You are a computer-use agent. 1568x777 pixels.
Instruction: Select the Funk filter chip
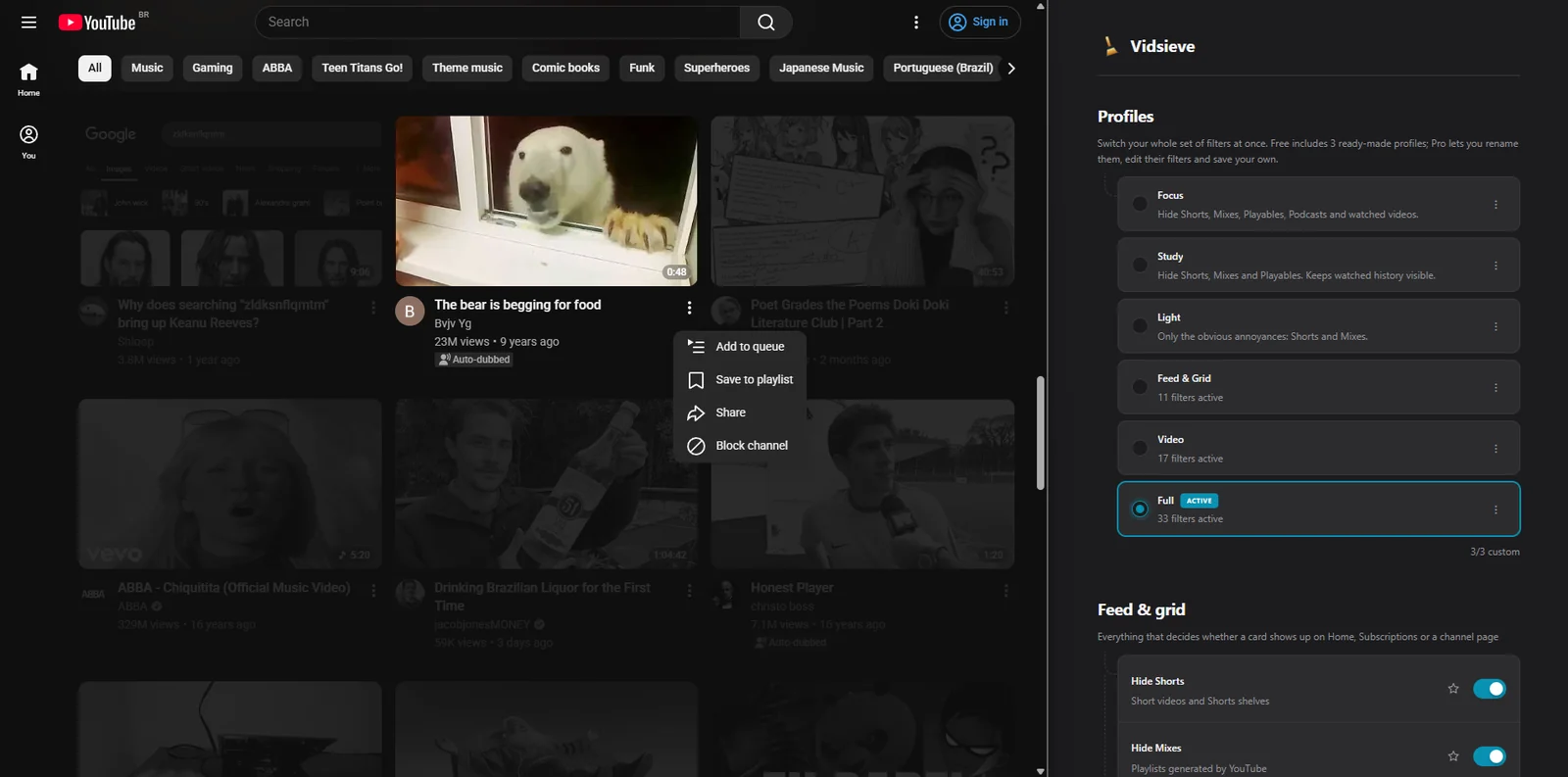642,68
